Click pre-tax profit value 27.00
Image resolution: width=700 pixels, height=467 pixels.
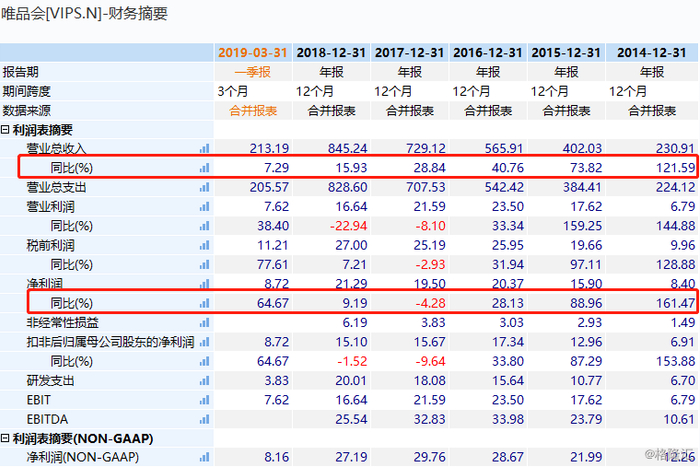pos(351,245)
